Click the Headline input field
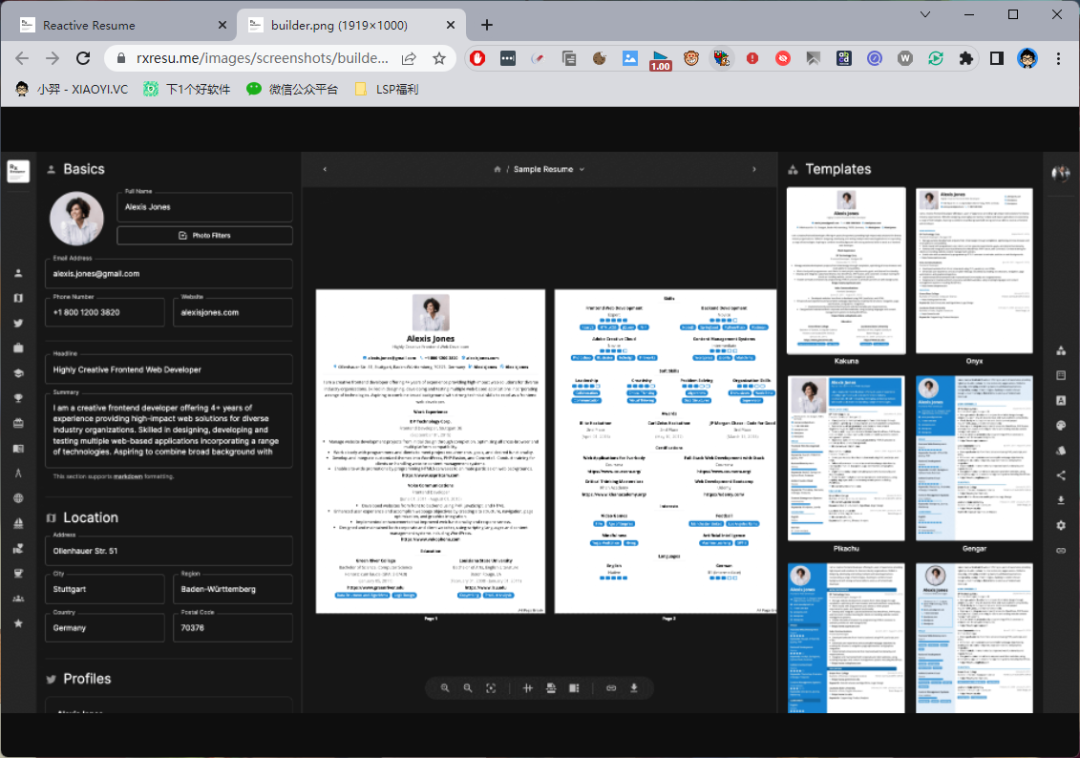Screen dimensions: 1080x758 169,369
